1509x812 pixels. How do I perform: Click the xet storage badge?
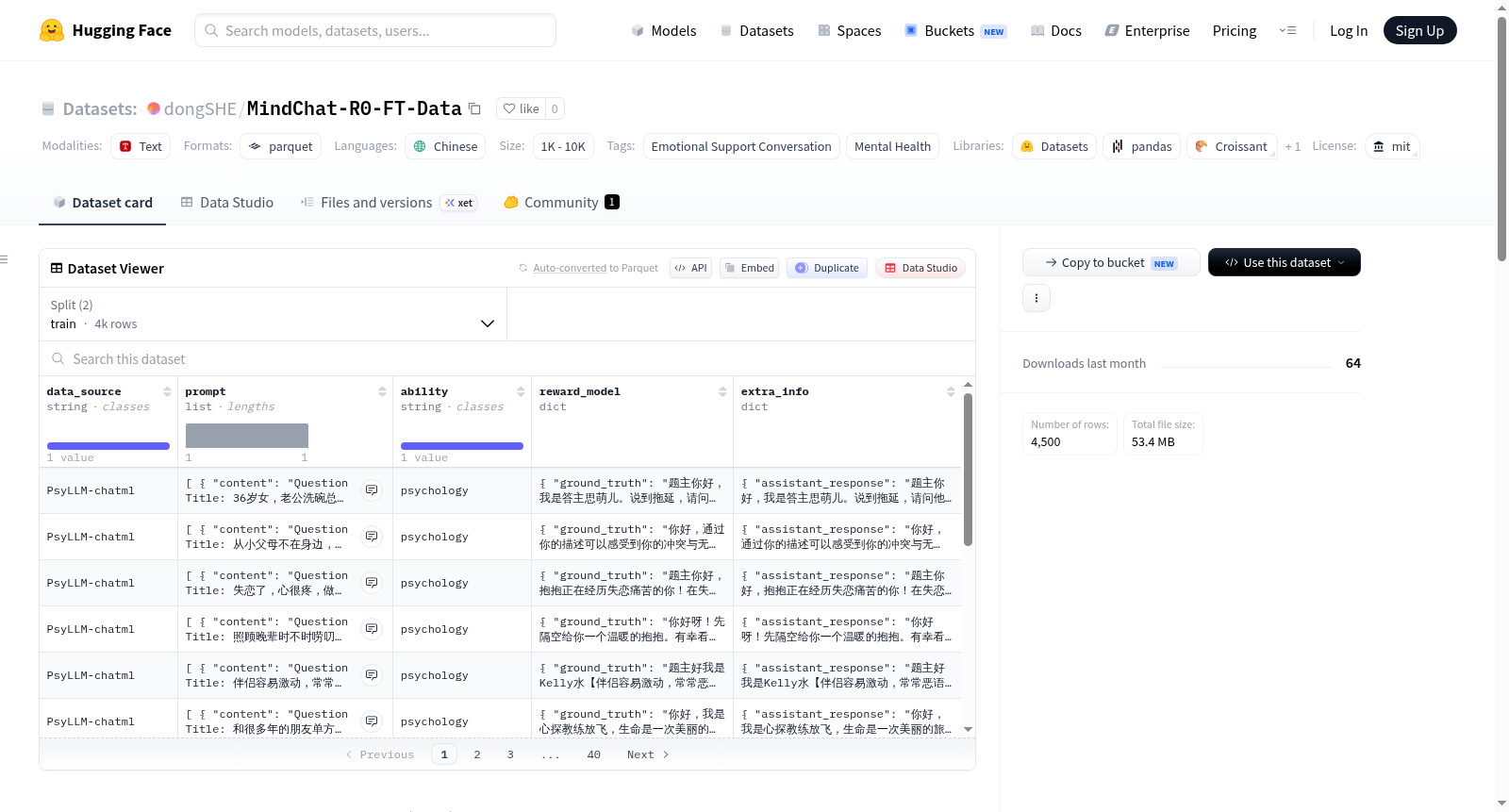[459, 203]
